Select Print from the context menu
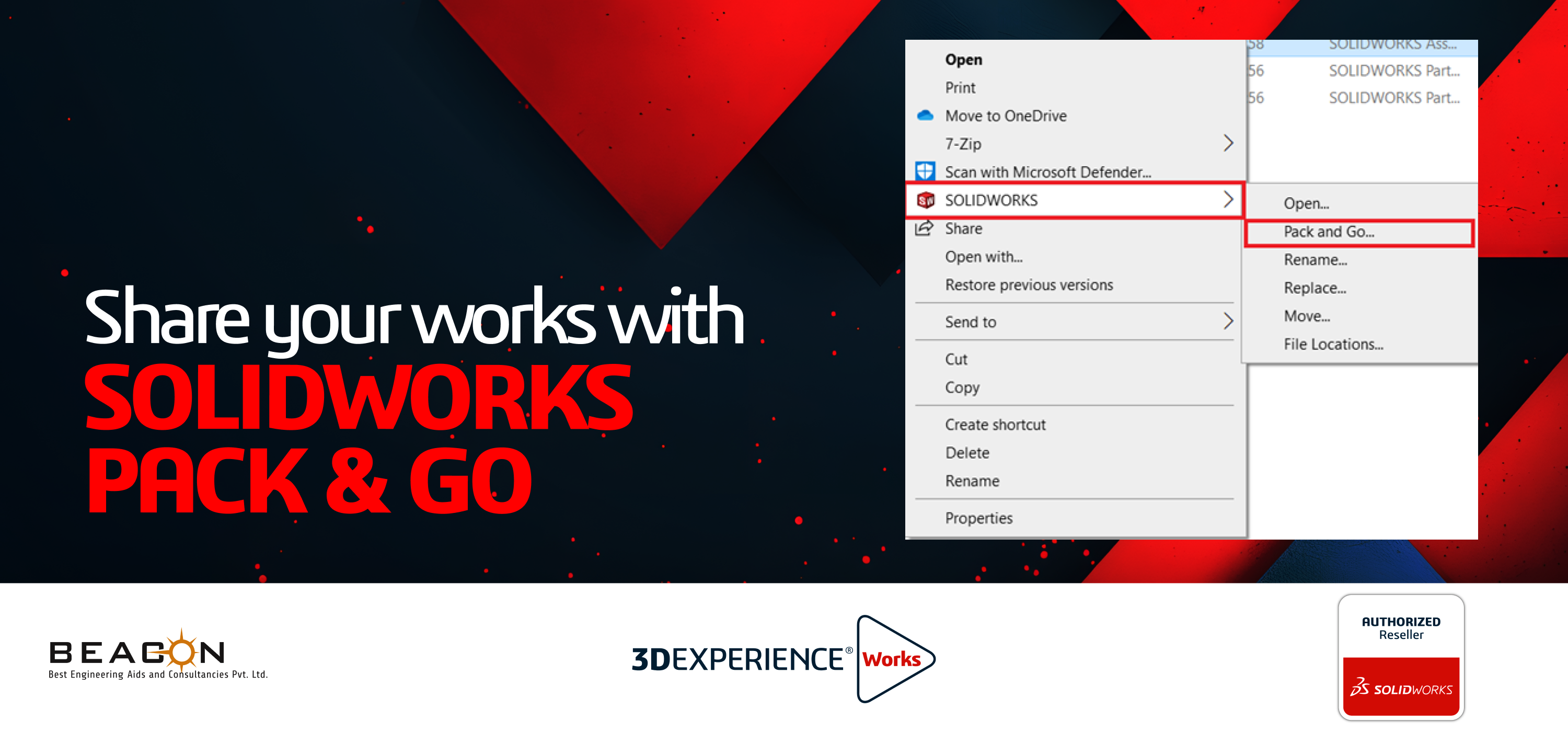Image resolution: width=1568 pixels, height=732 pixels. coord(1075,88)
